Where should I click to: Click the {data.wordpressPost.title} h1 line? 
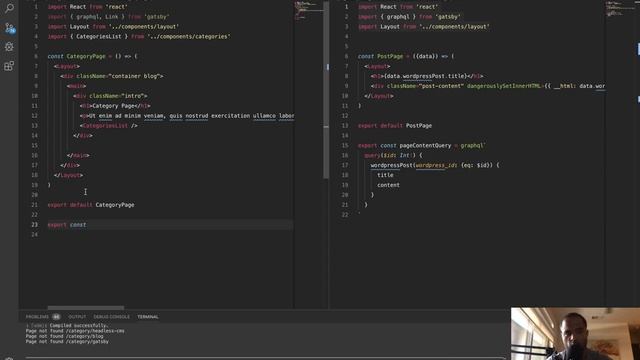pyautogui.click(x=427, y=76)
